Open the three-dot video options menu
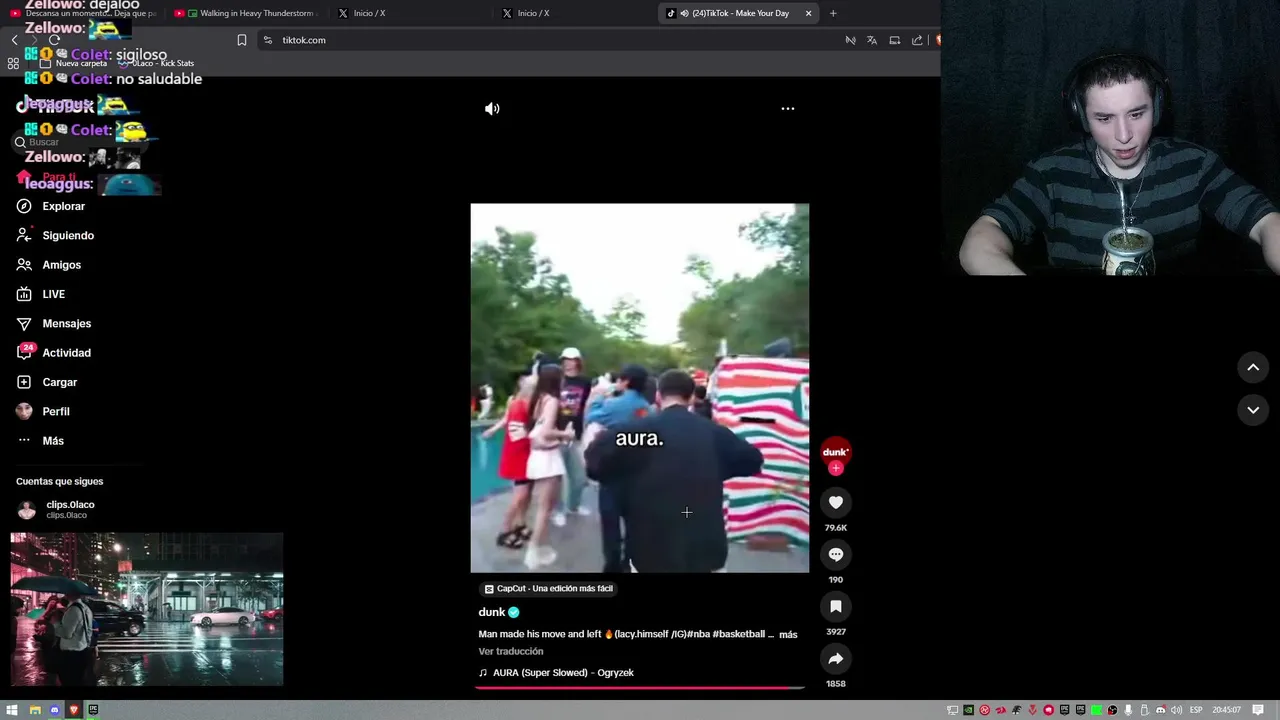Viewport: 1280px width, 720px height. click(788, 108)
